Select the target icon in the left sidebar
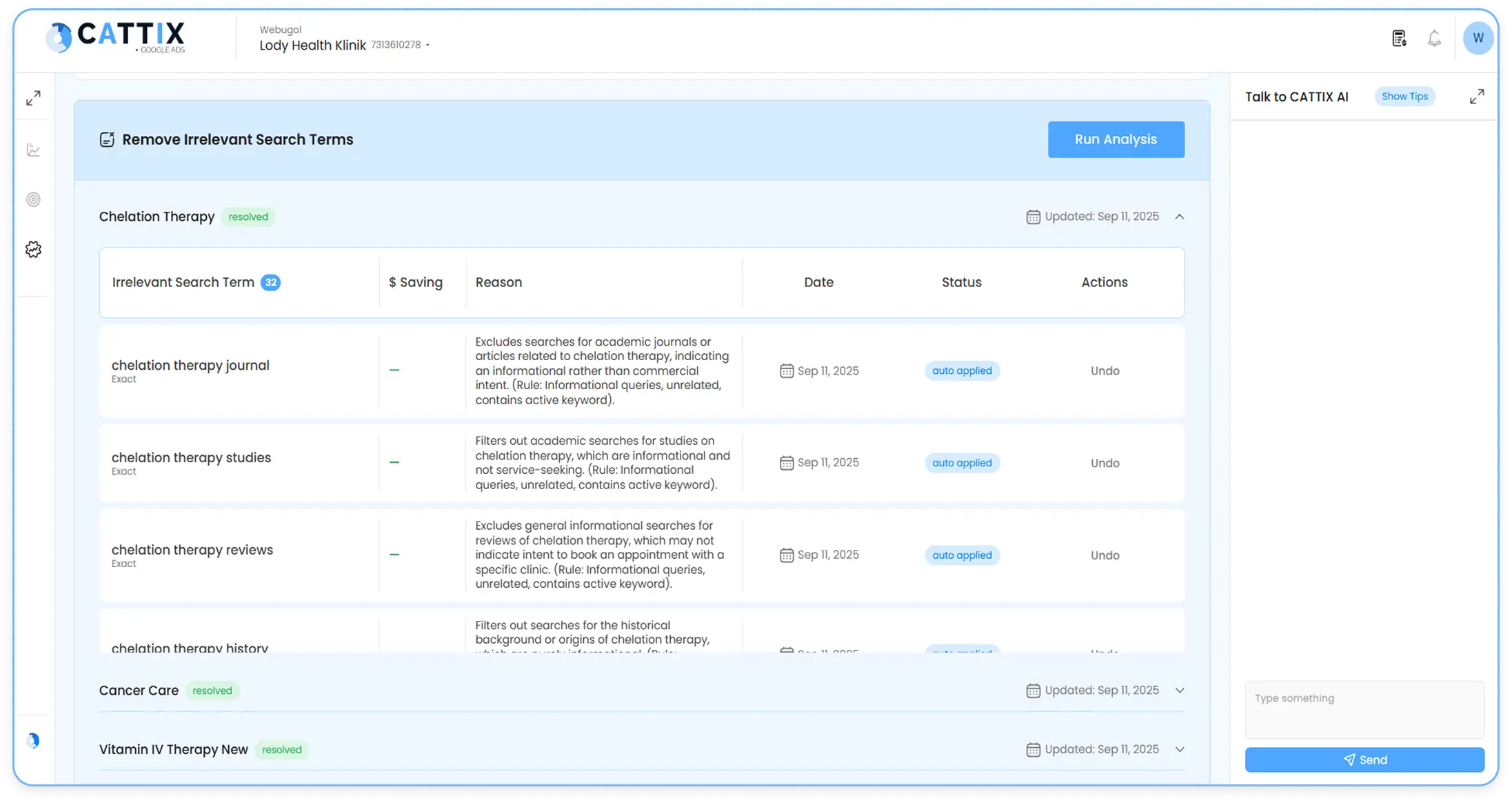Screen dimensions: 1512x803 (33, 199)
